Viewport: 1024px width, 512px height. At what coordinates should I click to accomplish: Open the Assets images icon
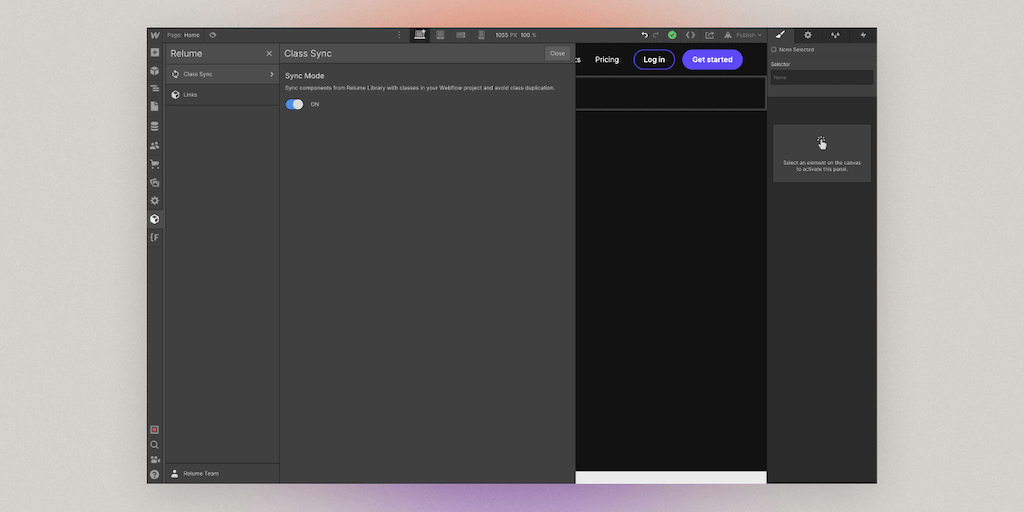tap(155, 183)
